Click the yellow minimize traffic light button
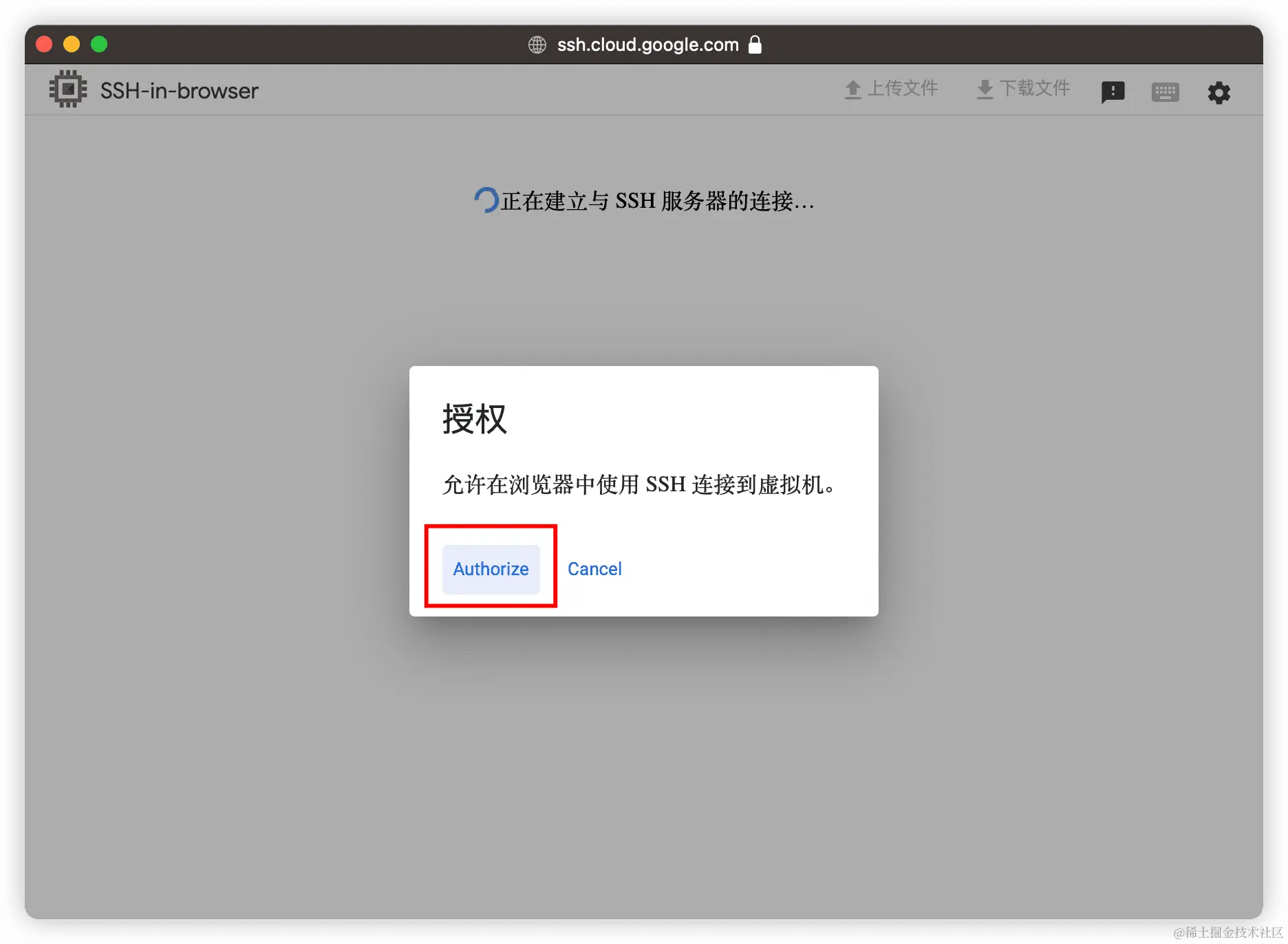The height and width of the screenshot is (944, 1288). [x=72, y=43]
